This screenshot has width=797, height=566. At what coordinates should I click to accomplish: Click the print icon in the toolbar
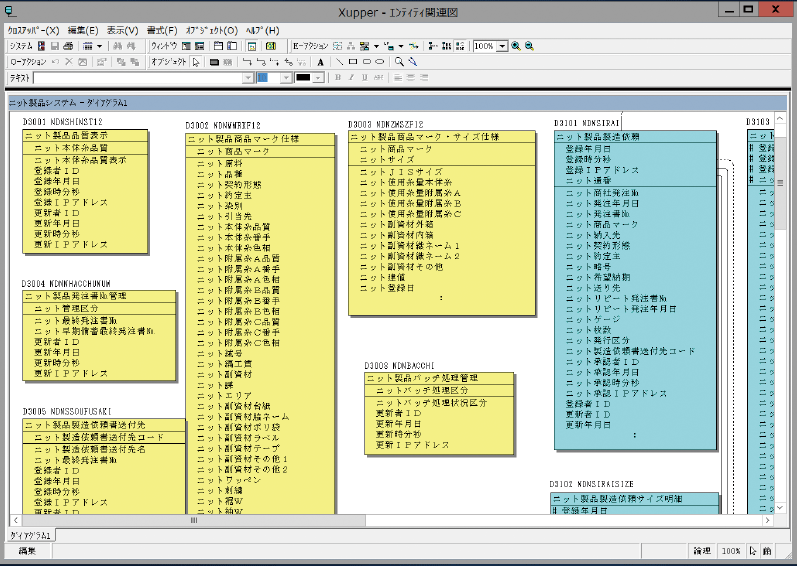pyautogui.click(x=67, y=46)
